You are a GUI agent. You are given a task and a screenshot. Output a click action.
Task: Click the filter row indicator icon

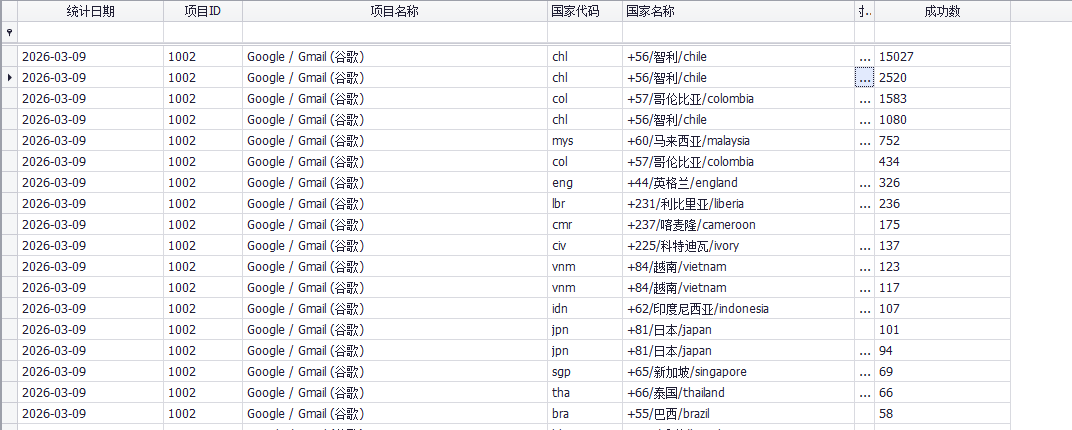(x=9, y=33)
